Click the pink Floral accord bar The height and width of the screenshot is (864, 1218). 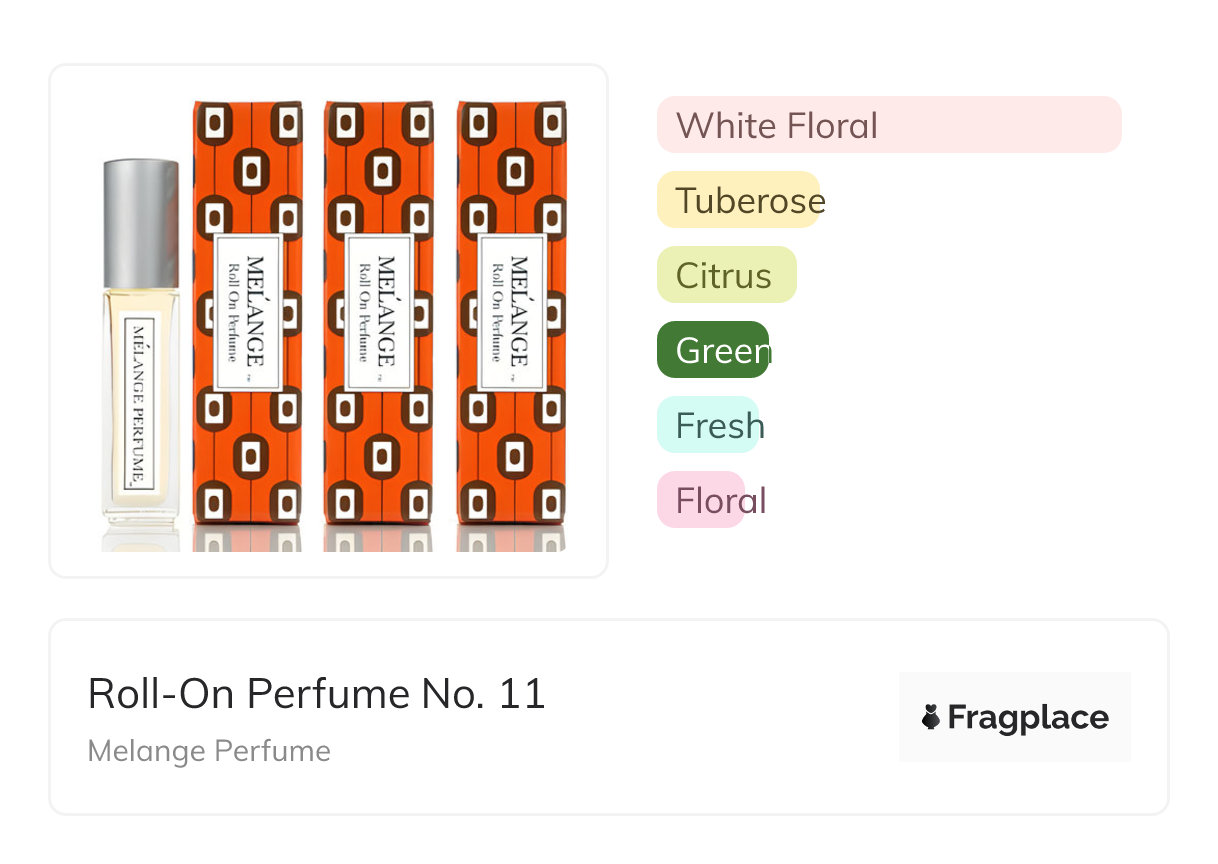click(x=701, y=500)
